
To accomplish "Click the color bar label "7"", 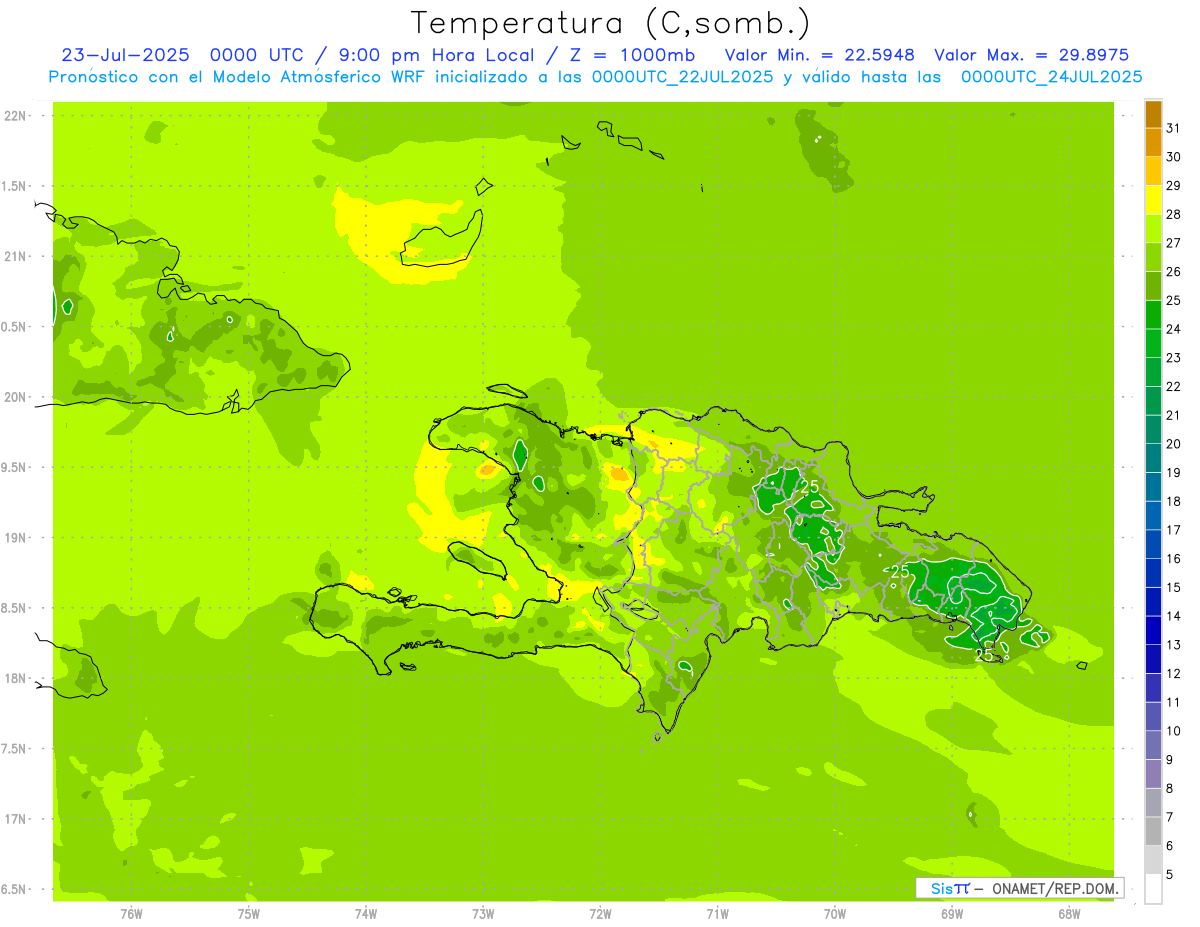I will (1171, 817).
